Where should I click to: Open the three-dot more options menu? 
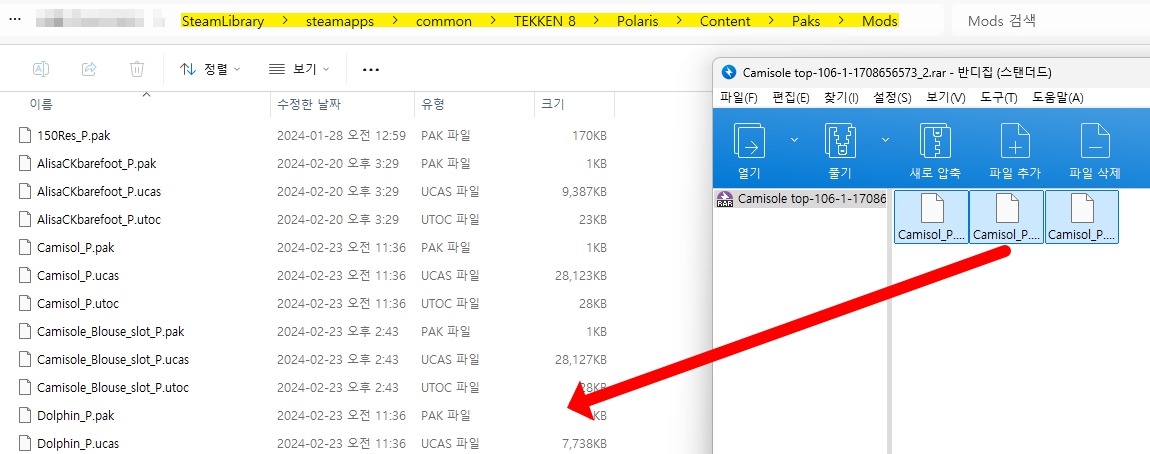click(x=371, y=70)
